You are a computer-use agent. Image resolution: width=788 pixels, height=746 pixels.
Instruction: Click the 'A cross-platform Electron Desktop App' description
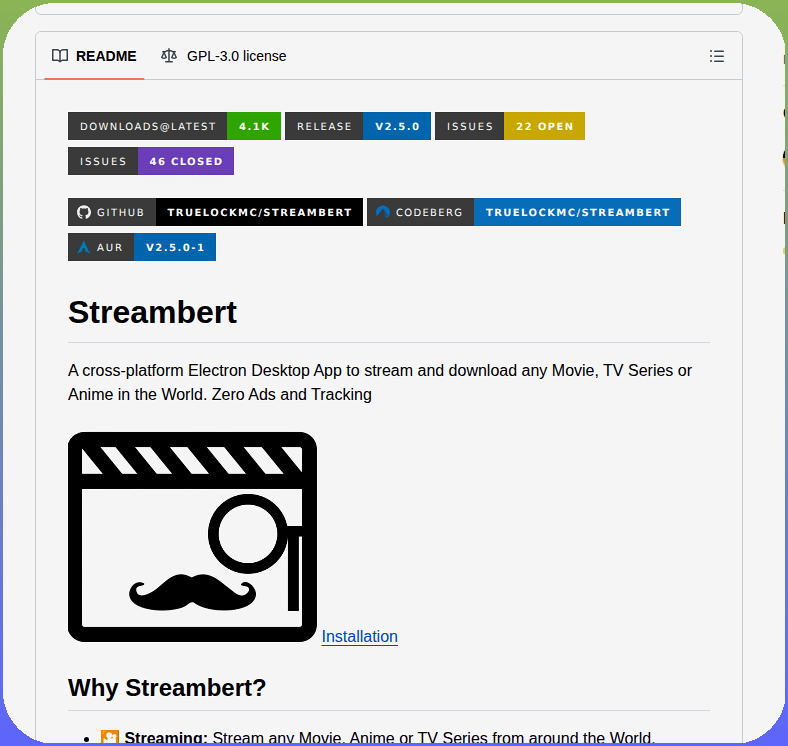point(380,383)
